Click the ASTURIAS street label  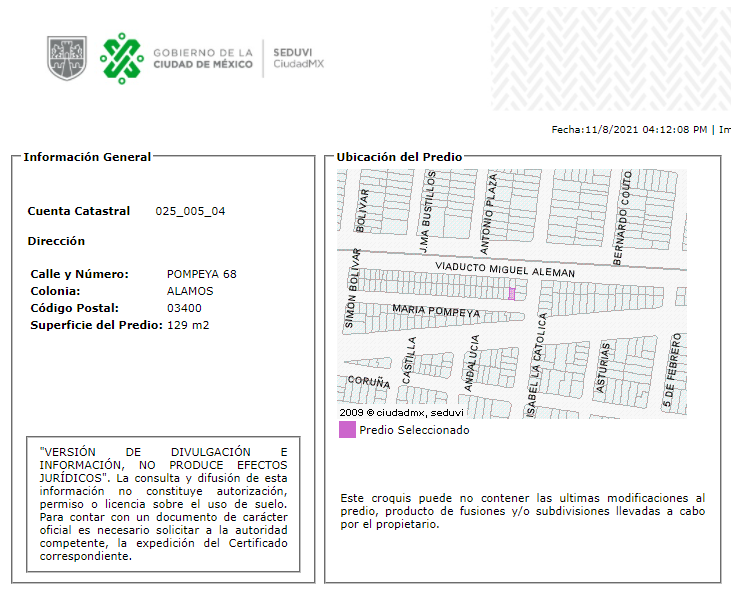tap(603, 367)
